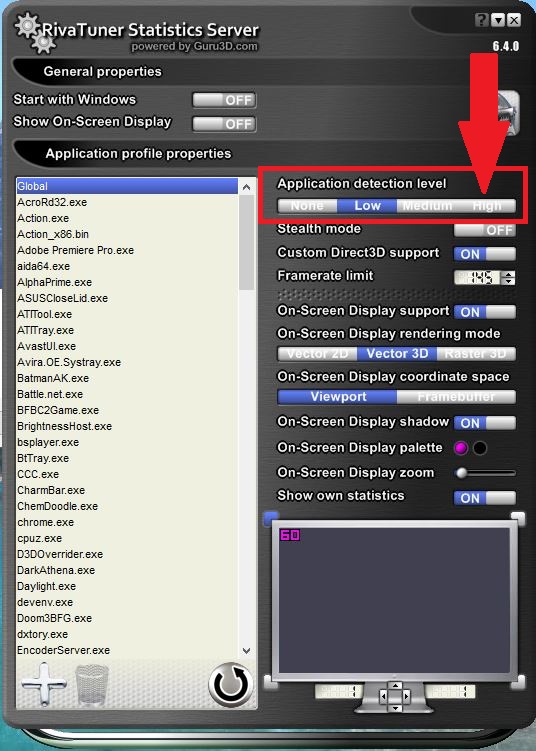Screen dimensions: 536x751
Task: Click the profile list scrollbar thumb
Action: [x=246, y=242]
